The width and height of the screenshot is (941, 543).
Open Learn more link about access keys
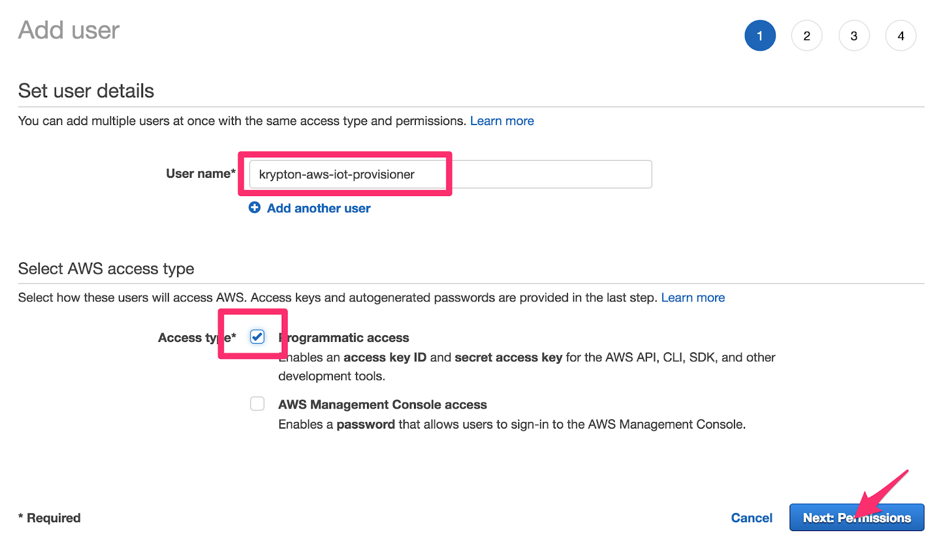(693, 298)
